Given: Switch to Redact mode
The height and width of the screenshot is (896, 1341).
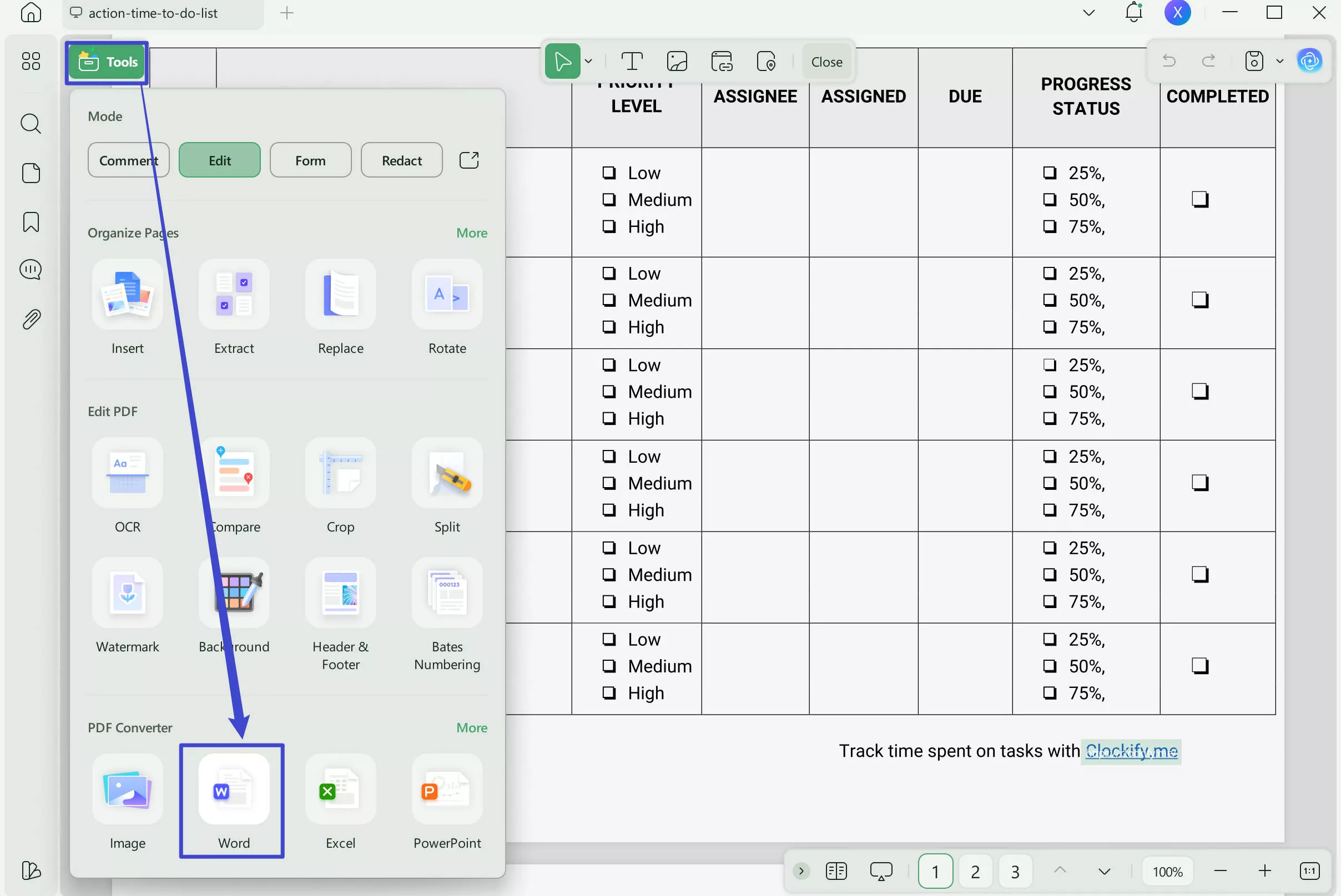Looking at the screenshot, I should (401, 160).
